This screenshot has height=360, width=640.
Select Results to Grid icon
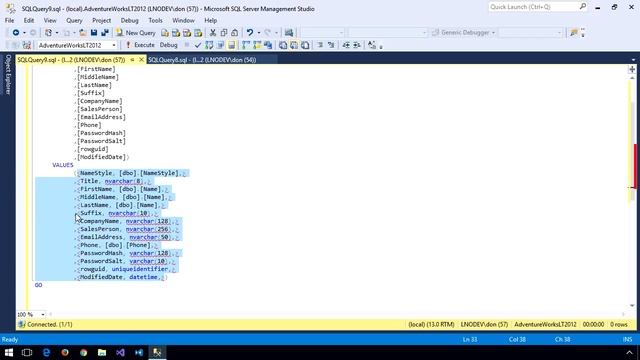click(x=294, y=45)
